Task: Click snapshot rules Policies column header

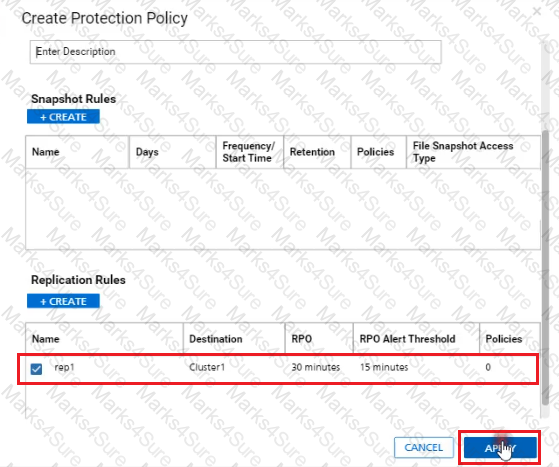Action: click(x=375, y=152)
